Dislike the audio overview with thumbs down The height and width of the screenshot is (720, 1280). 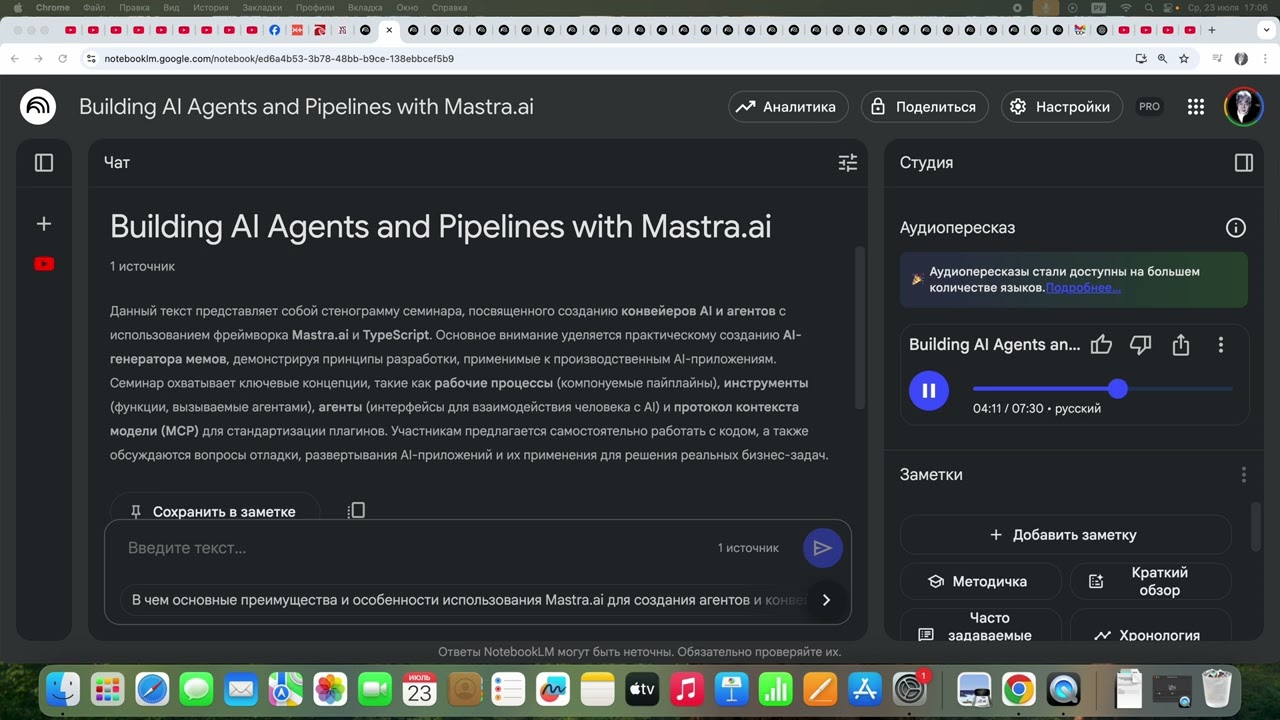(x=1141, y=345)
